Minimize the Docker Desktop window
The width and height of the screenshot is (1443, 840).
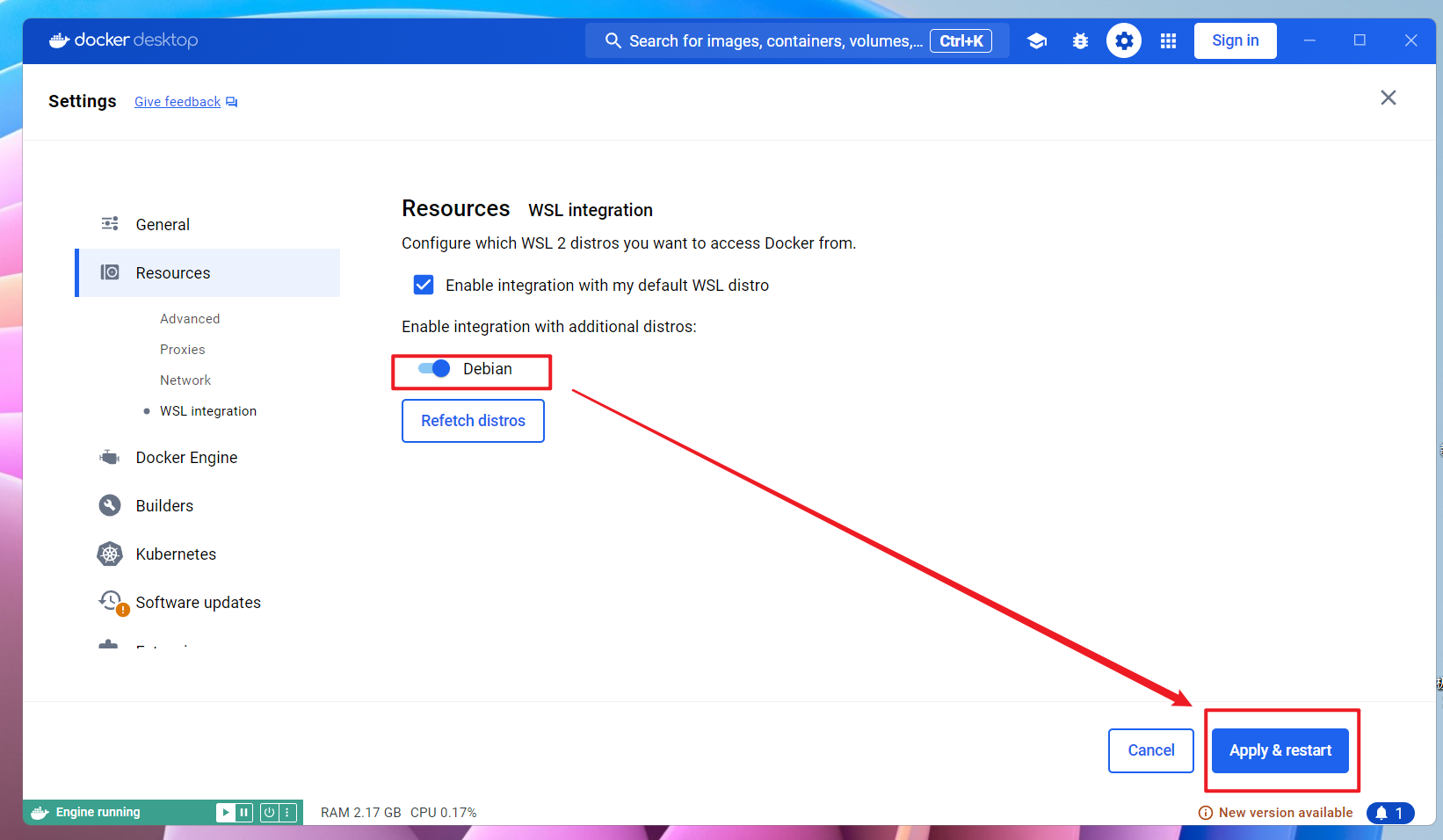[1309, 40]
